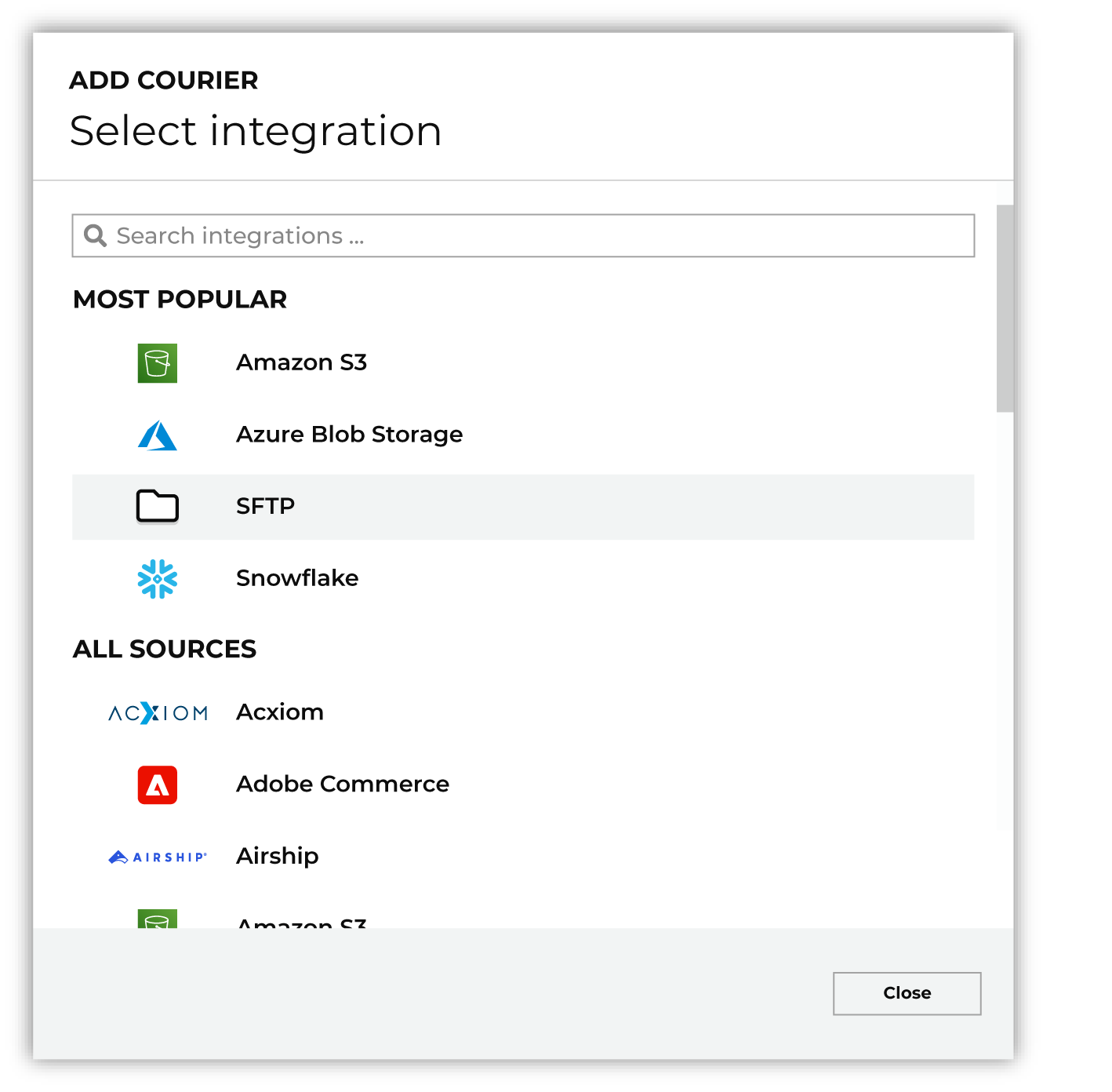Close the Add Courier dialog
The width and height of the screenshot is (1112, 1092).
tap(907, 993)
